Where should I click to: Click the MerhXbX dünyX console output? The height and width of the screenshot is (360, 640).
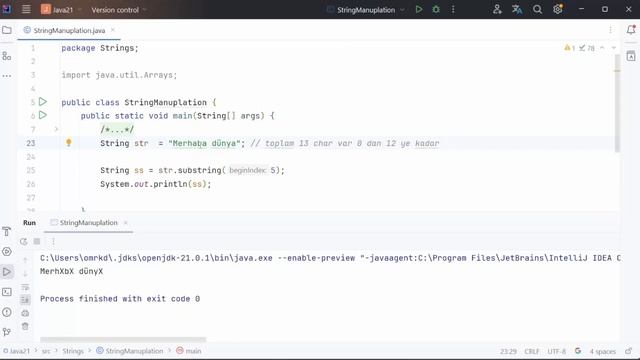click(71, 271)
